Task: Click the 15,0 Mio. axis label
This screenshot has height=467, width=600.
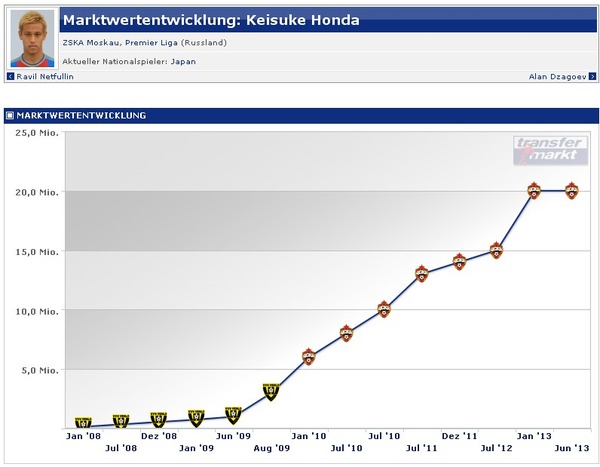Action: click(37, 252)
